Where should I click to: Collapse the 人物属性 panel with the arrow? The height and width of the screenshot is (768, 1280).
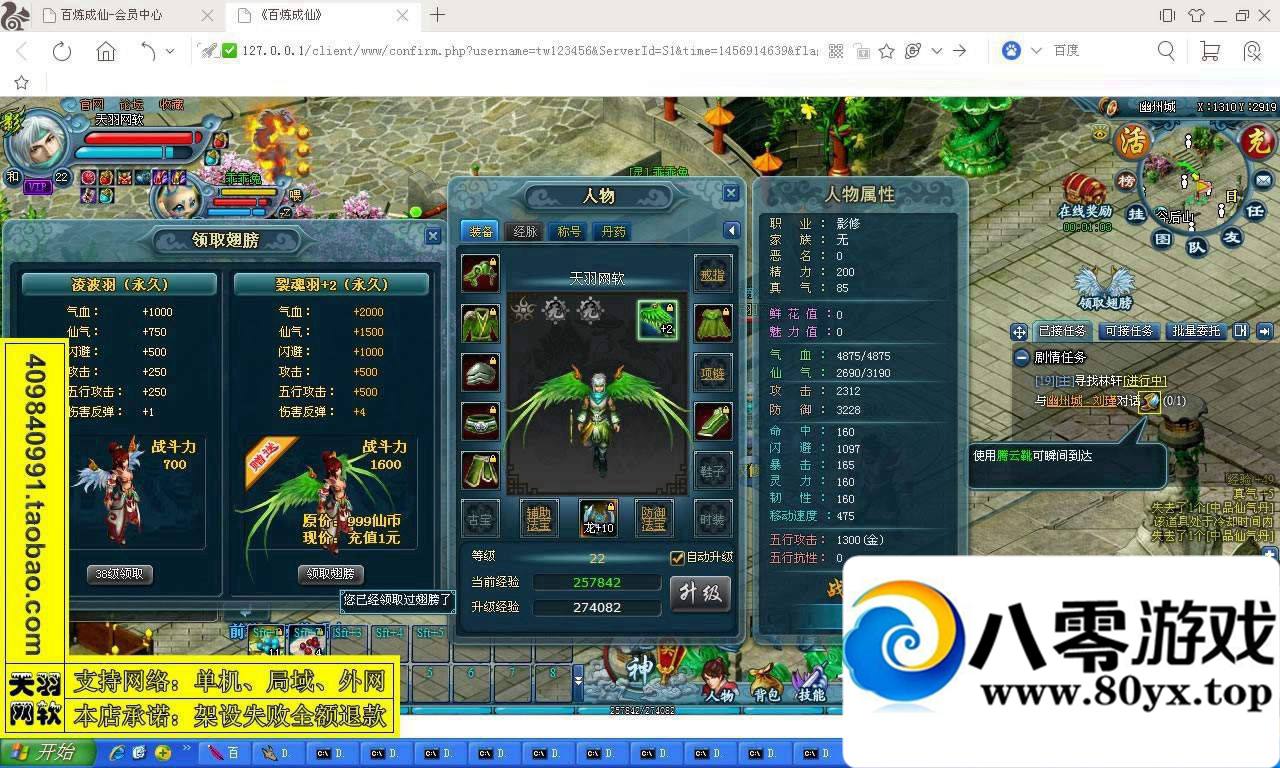tap(732, 231)
